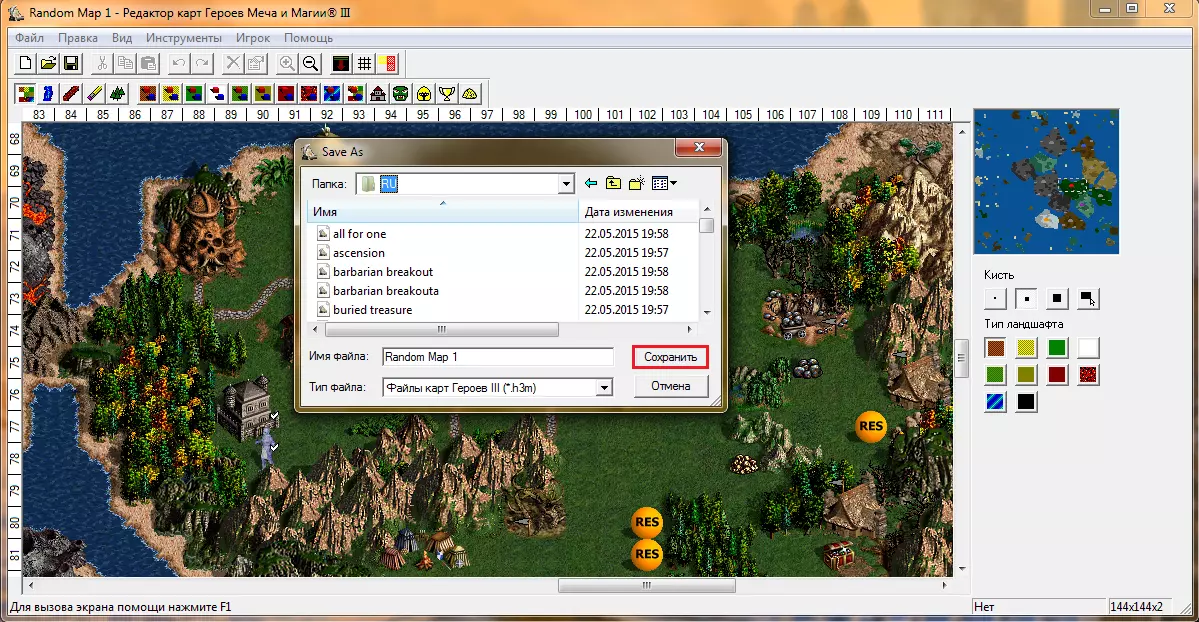This screenshot has width=1199, height=622.
Task: Select the terrain painting tool
Action: 25,94
